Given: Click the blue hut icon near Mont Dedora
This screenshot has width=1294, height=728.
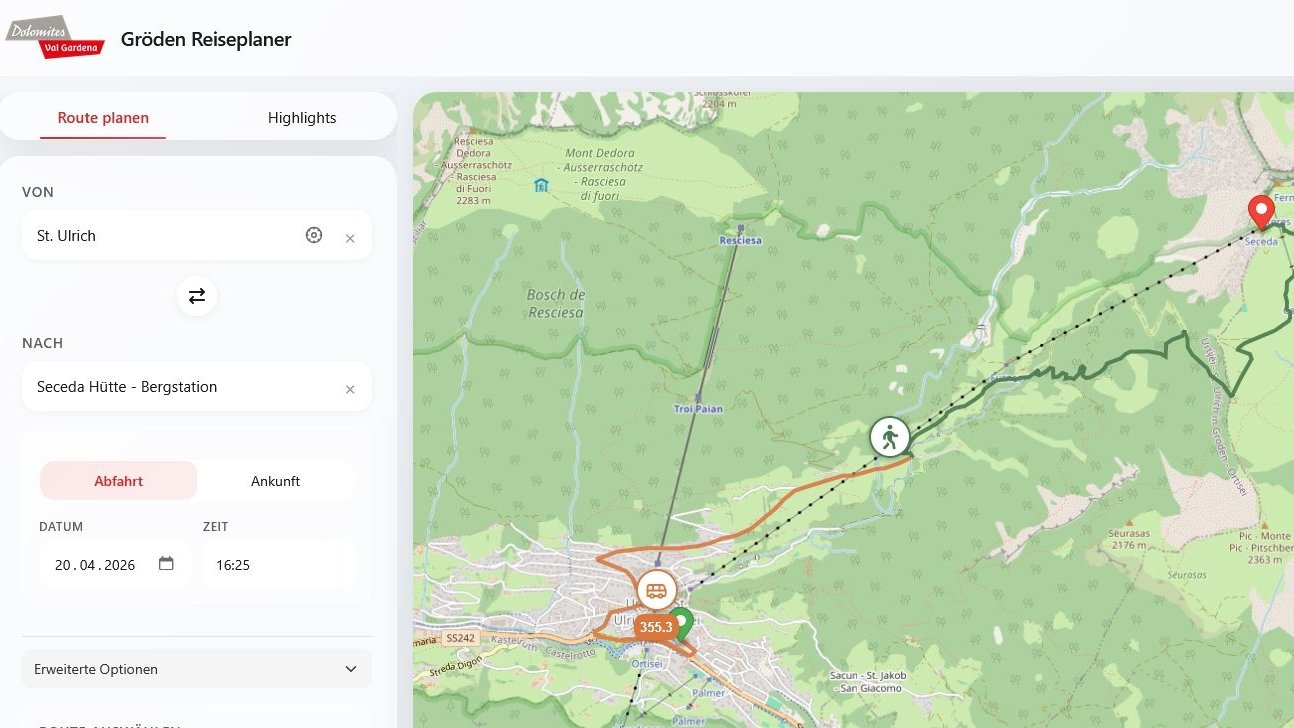Looking at the screenshot, I should [541, 185].
